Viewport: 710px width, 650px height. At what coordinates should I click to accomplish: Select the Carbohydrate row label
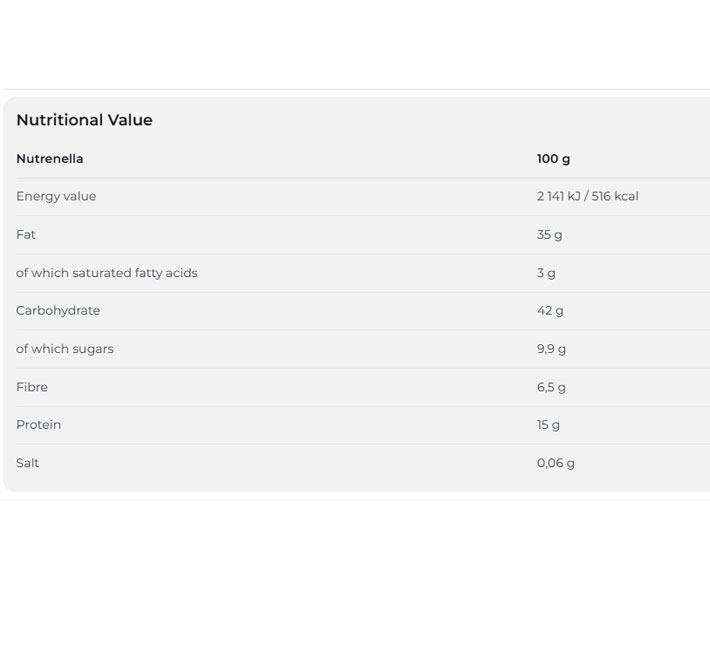(x=58, y=311)
